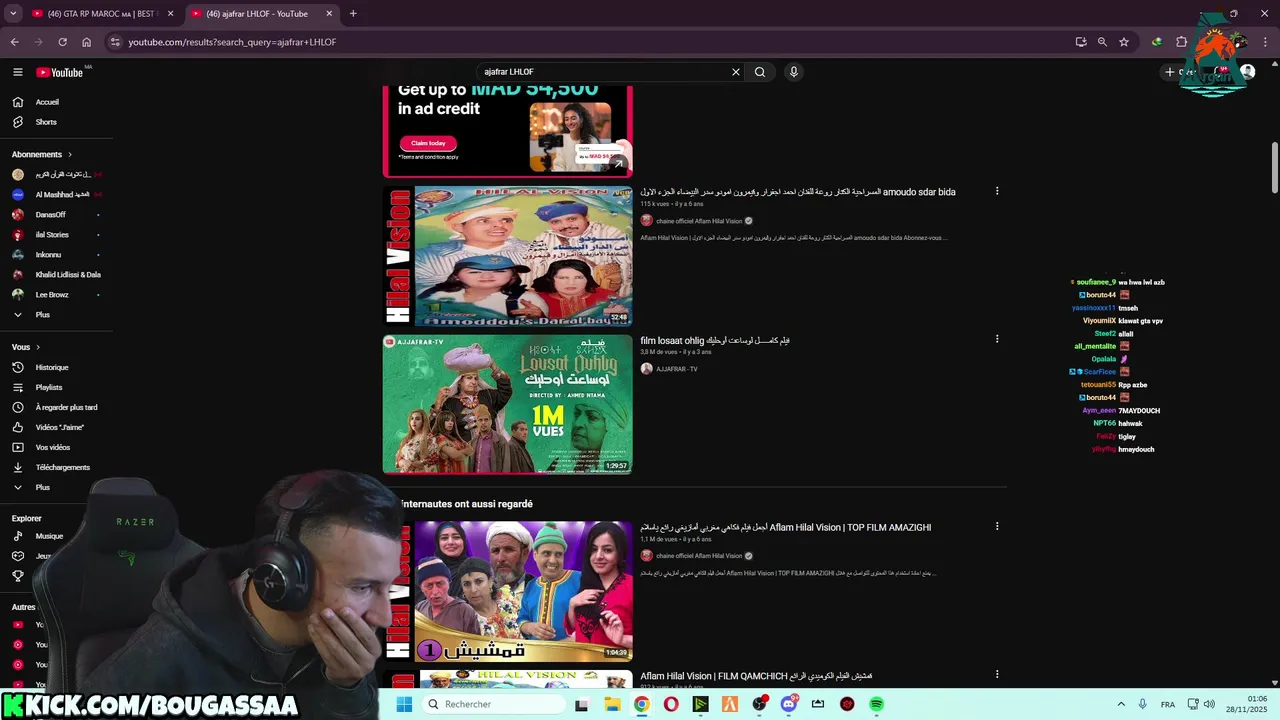The image size is (1280, 720).
Task: Open a new browser tab
Action: pyautogui.click(x=353, y=14)
